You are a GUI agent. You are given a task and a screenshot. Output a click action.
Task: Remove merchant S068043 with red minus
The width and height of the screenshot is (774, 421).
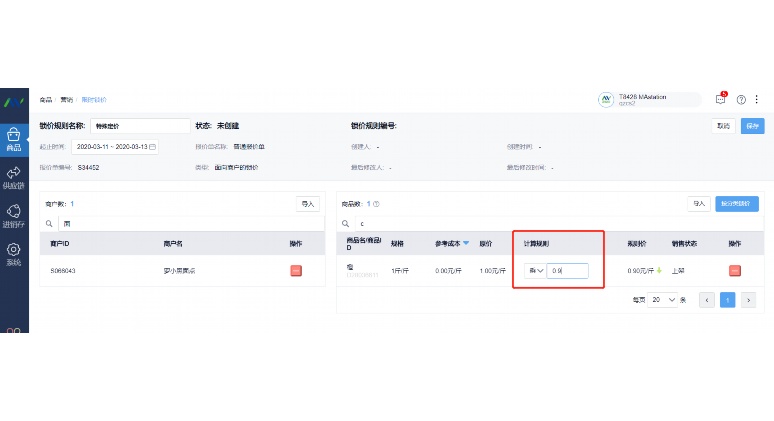coord(296,270)
